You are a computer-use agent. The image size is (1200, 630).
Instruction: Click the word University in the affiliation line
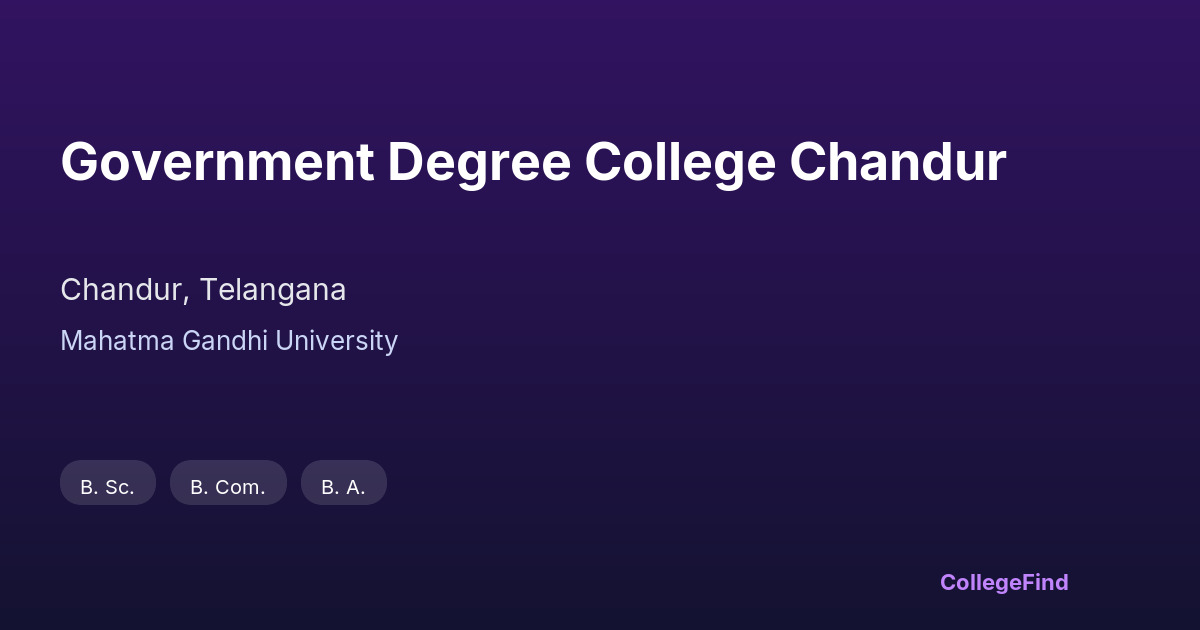coord(336,341)
